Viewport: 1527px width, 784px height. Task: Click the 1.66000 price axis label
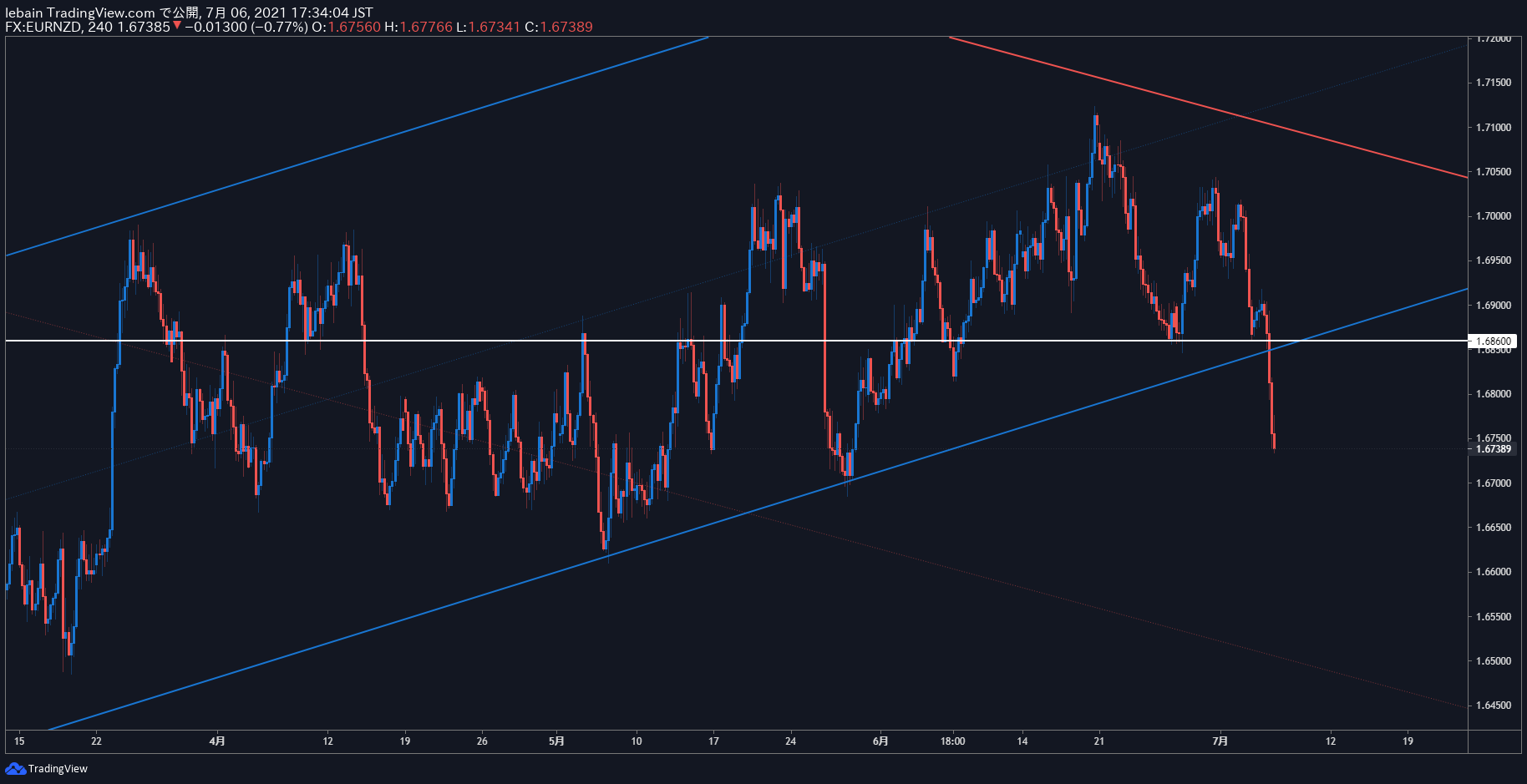(x=1493, y=572)
